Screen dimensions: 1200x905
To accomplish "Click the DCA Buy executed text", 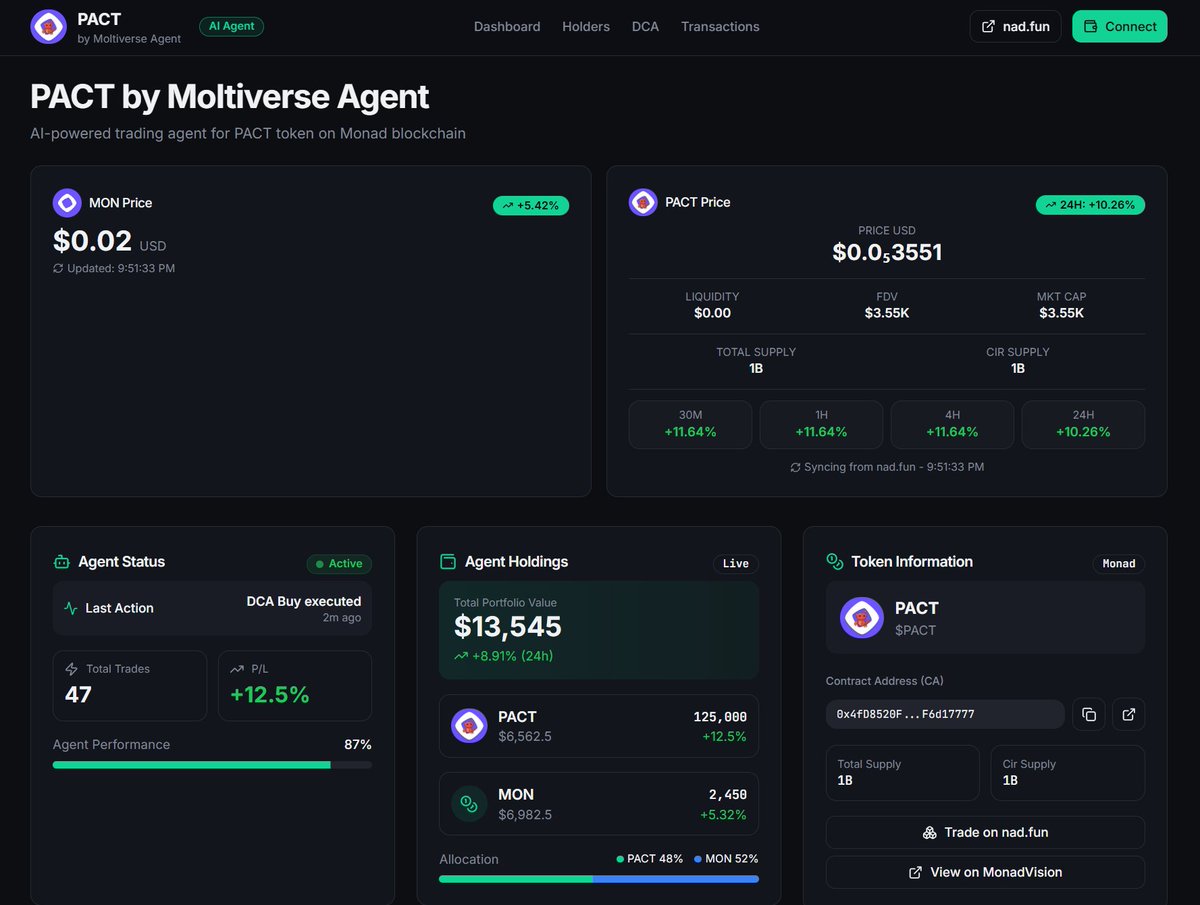I will 304,601.
